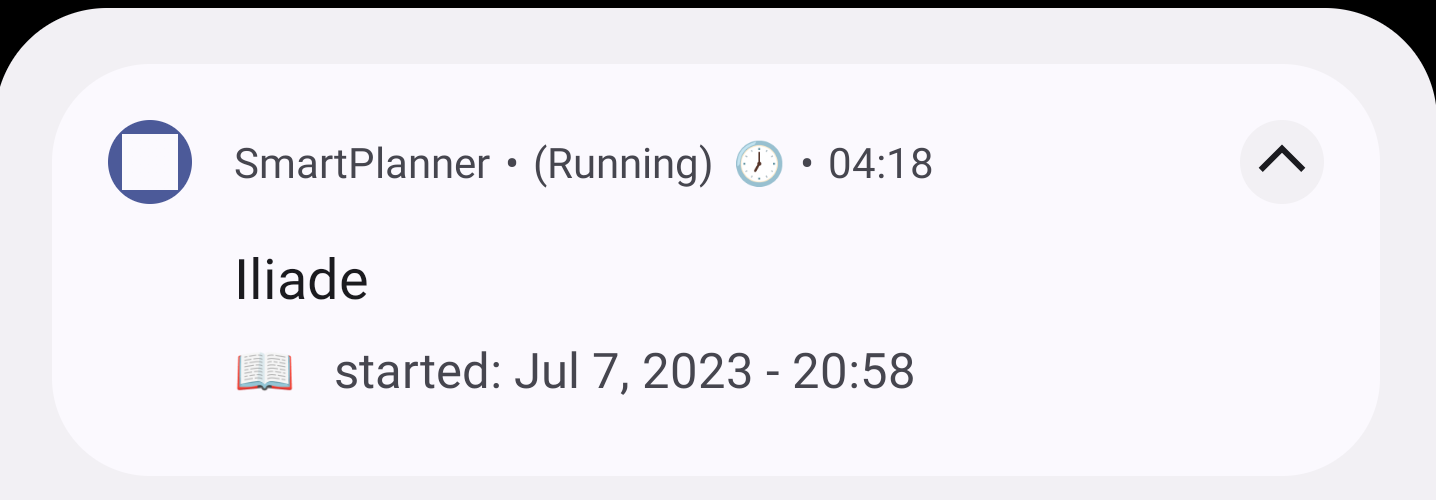Tap the SmartPlanner blue circle app icon
The height and width of the screenshot is (503, 1436).
coord(149,162)
